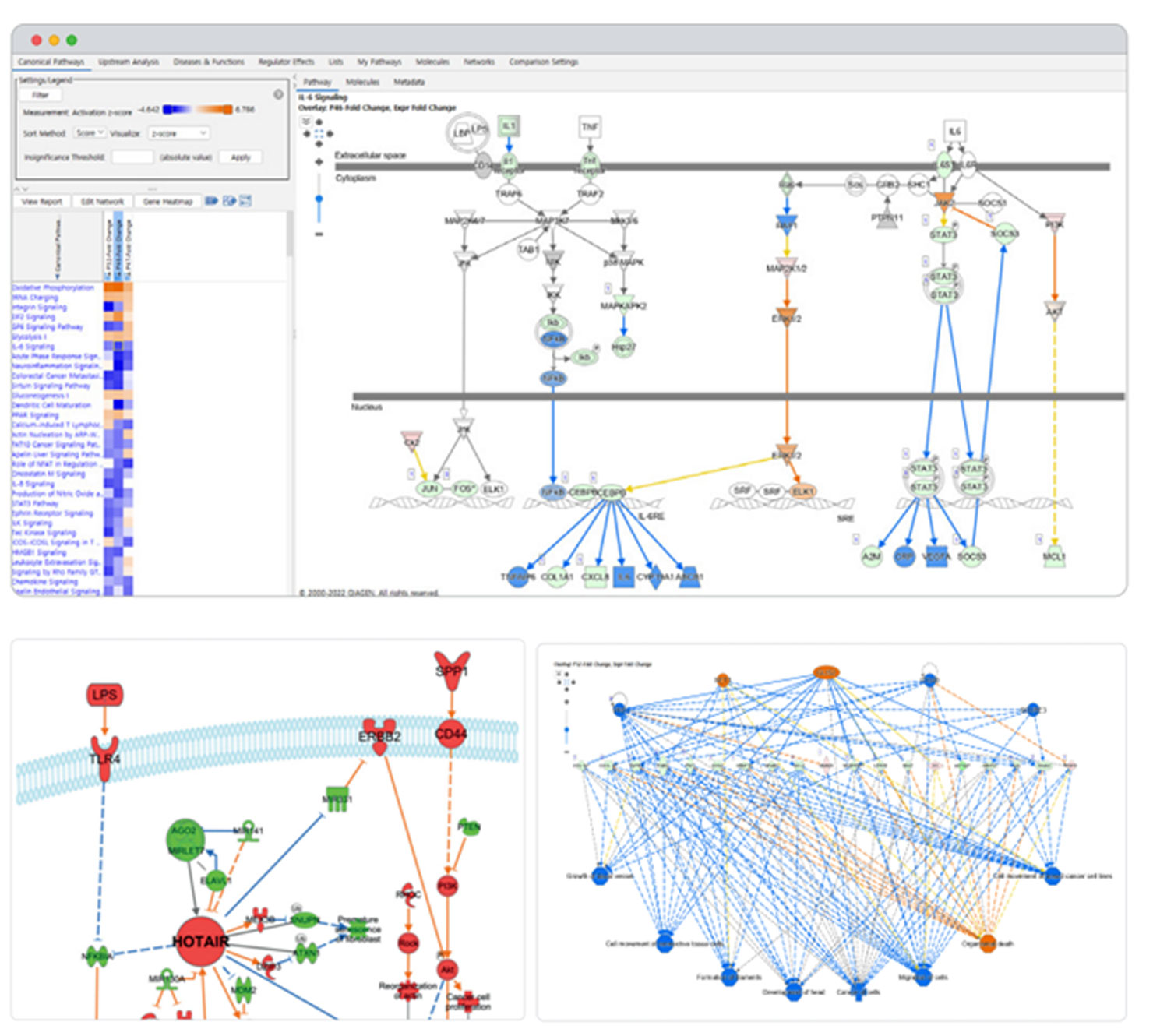
Task: Click the pathway zoom slider handle
Action: pos(319,199)
